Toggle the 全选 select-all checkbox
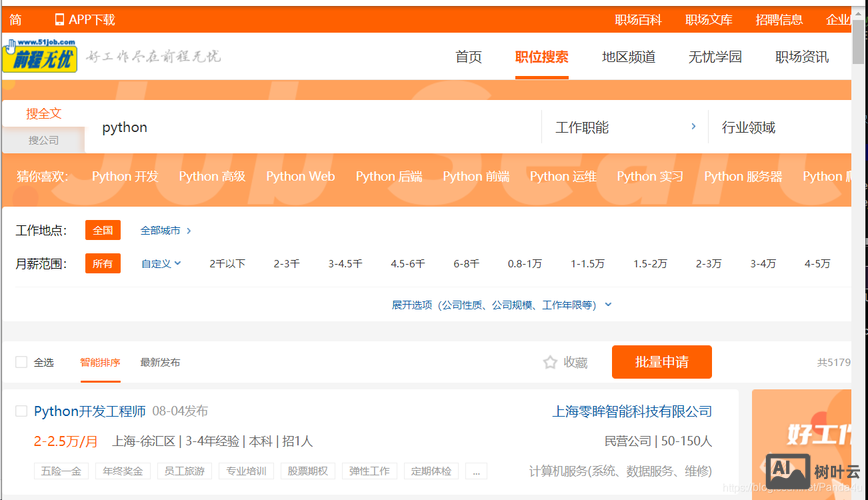The image size is (868, 500). 21,362
